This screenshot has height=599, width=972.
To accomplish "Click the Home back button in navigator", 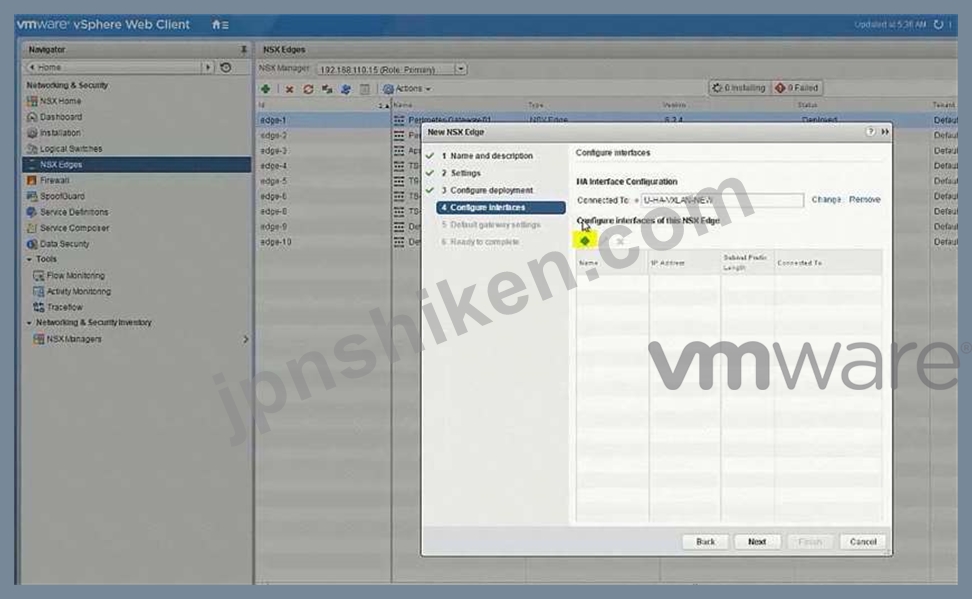I will [112, 67].
